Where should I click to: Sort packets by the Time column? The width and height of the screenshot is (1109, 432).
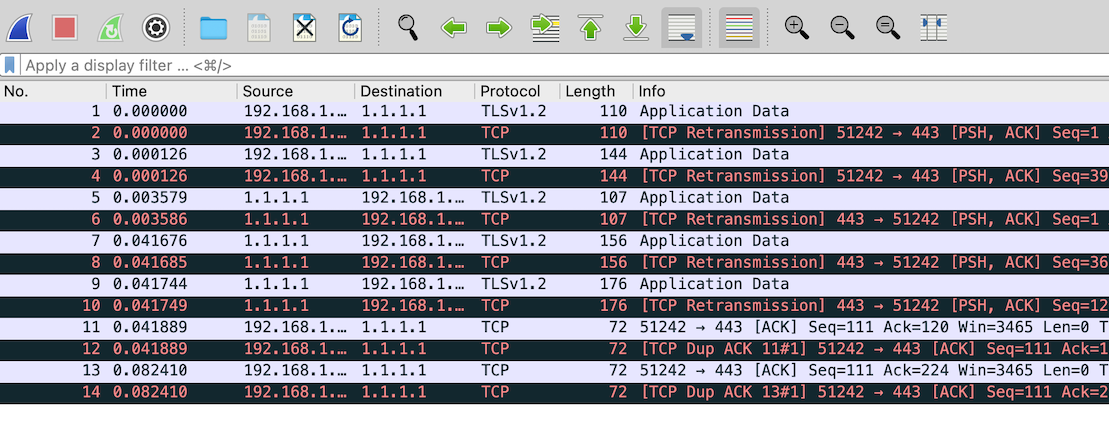172,91
